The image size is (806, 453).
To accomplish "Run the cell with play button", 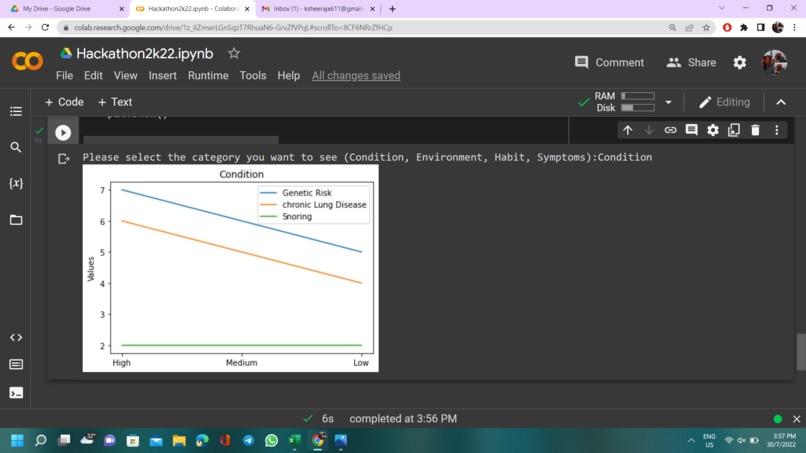I will [x=63, y=133].
